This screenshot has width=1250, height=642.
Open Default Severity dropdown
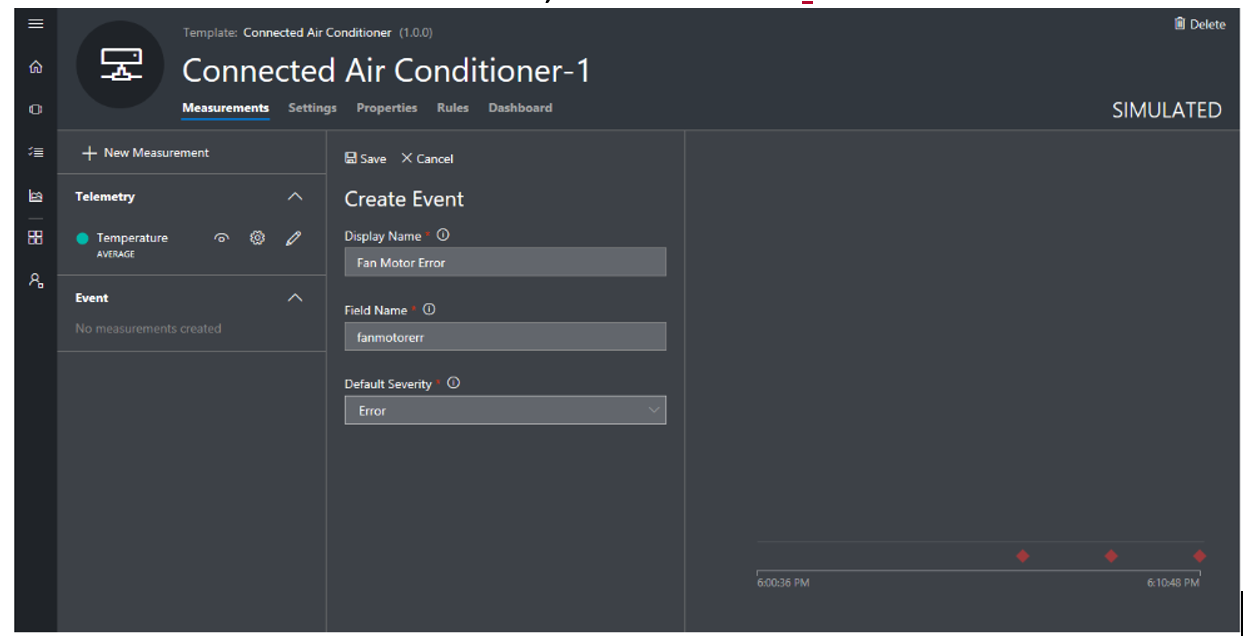pos(505,410)
